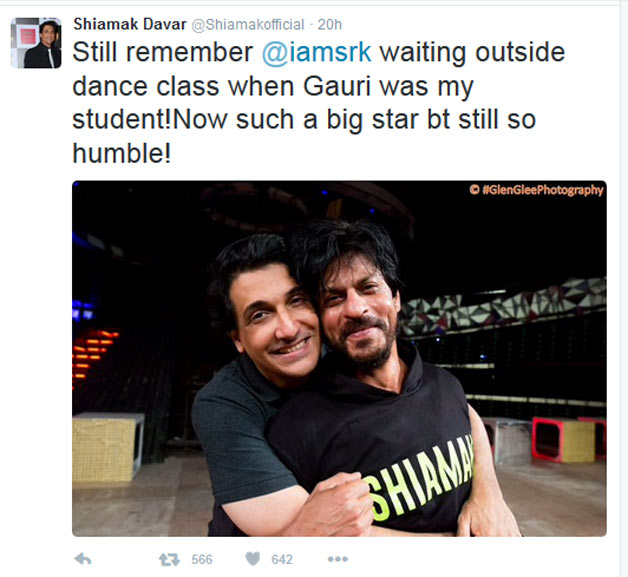The image size is (628, 577).
Task: Follow the @iamsrk mention link
Action: point(317,52)
